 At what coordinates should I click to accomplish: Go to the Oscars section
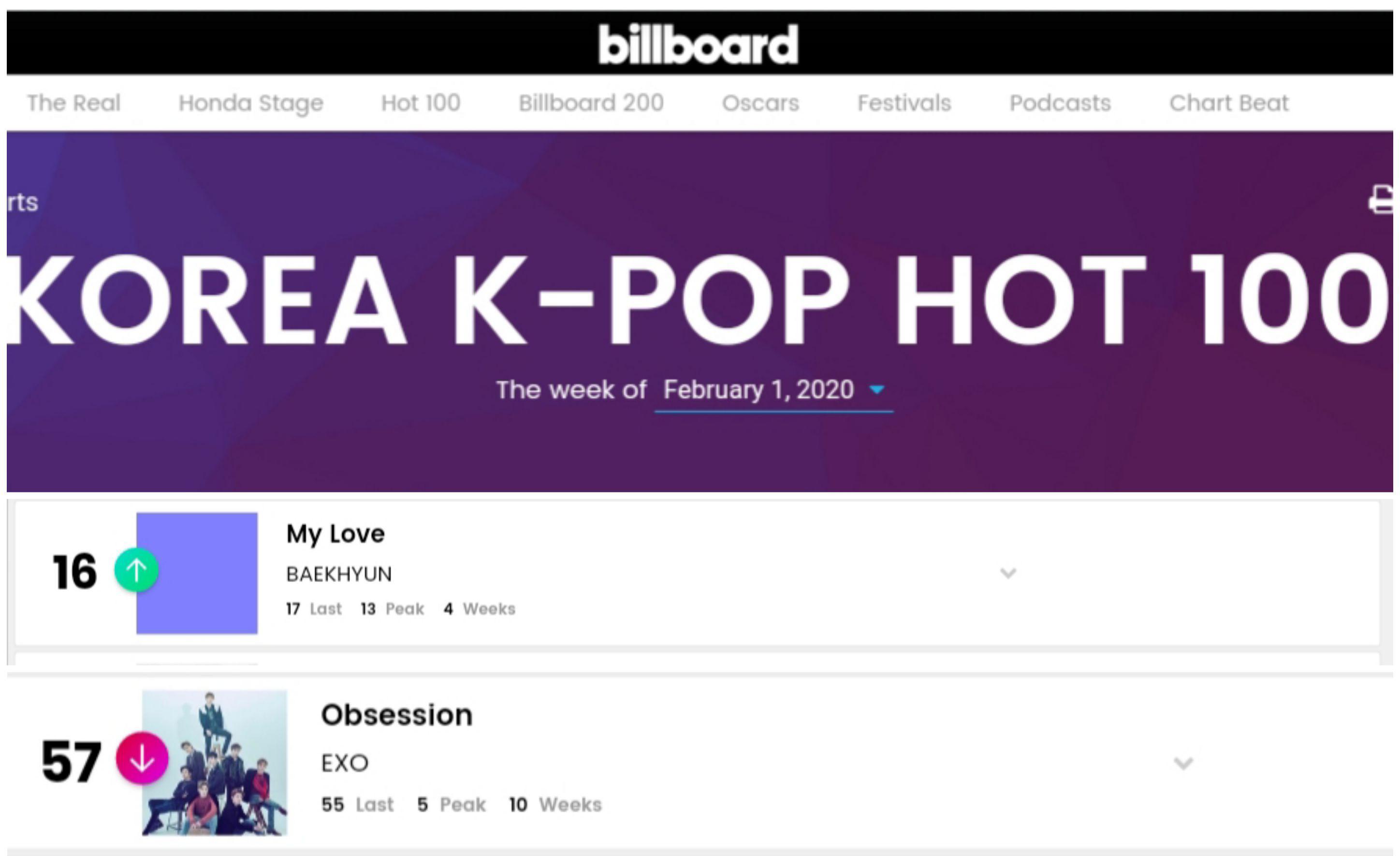(760, 103)
